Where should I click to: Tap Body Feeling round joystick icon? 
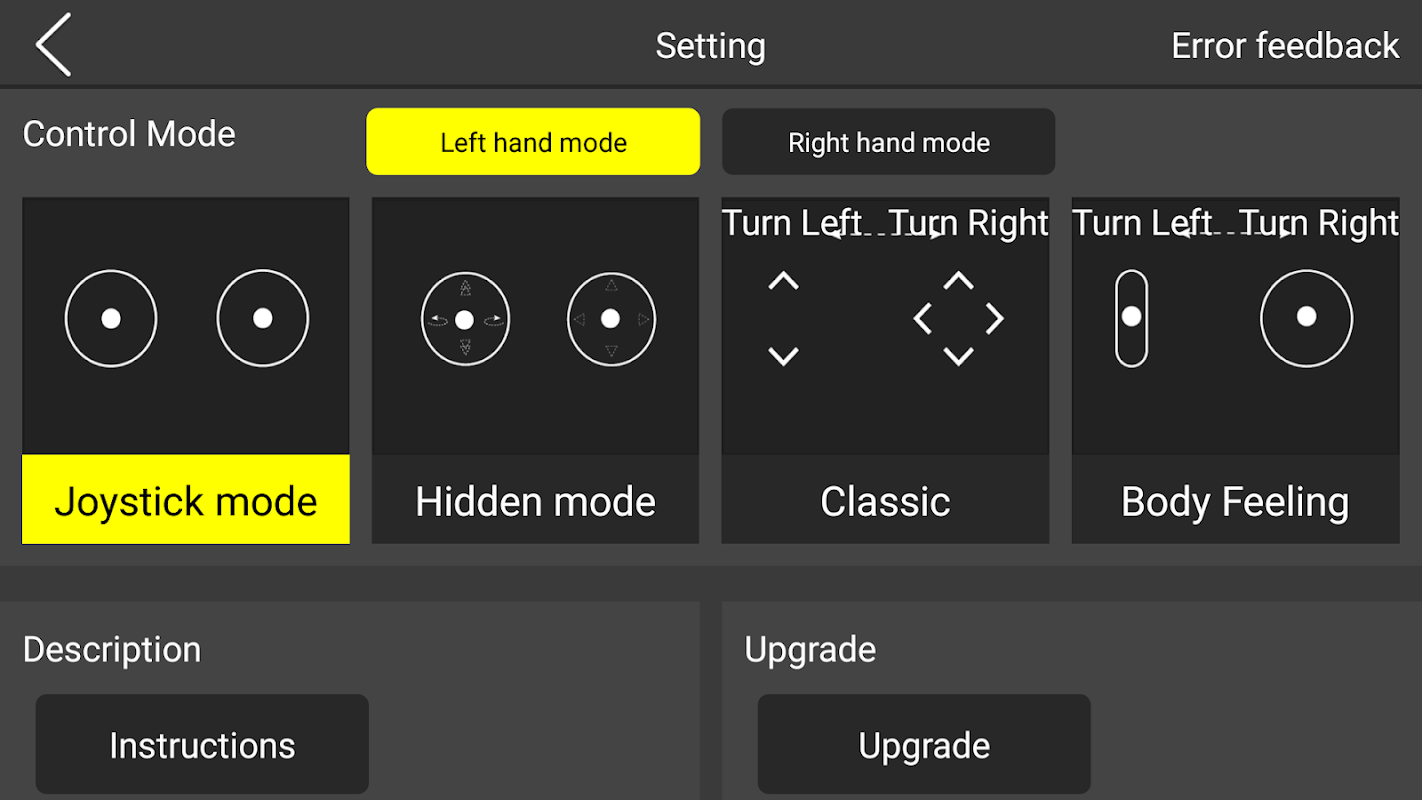[1306, 318]
